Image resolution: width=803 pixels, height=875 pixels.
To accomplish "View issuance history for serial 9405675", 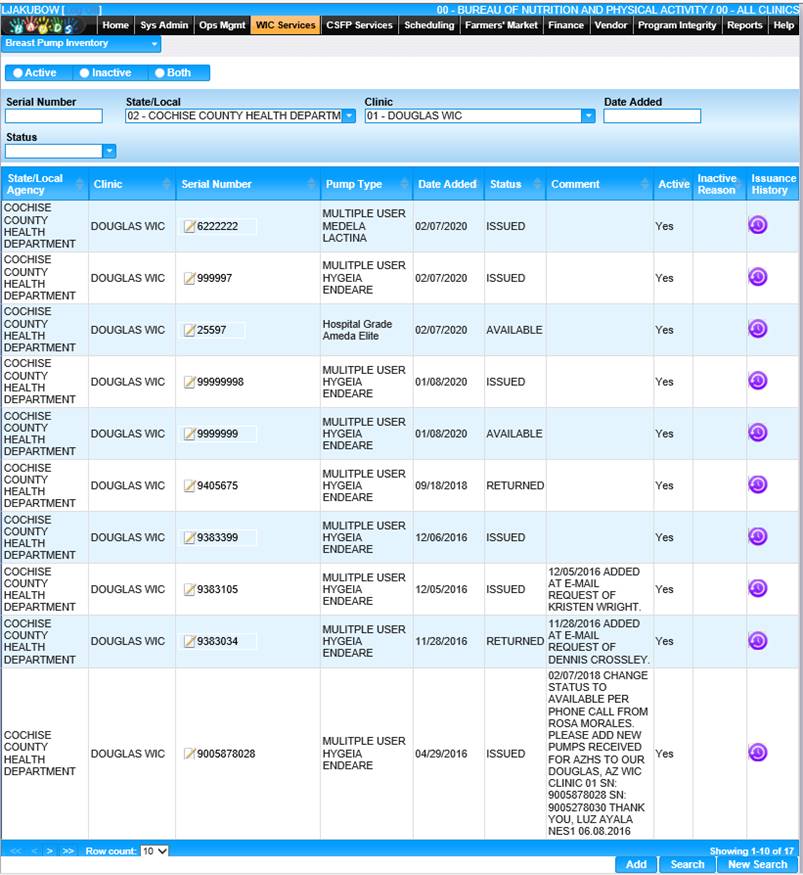I will click(x=757, y=485).
